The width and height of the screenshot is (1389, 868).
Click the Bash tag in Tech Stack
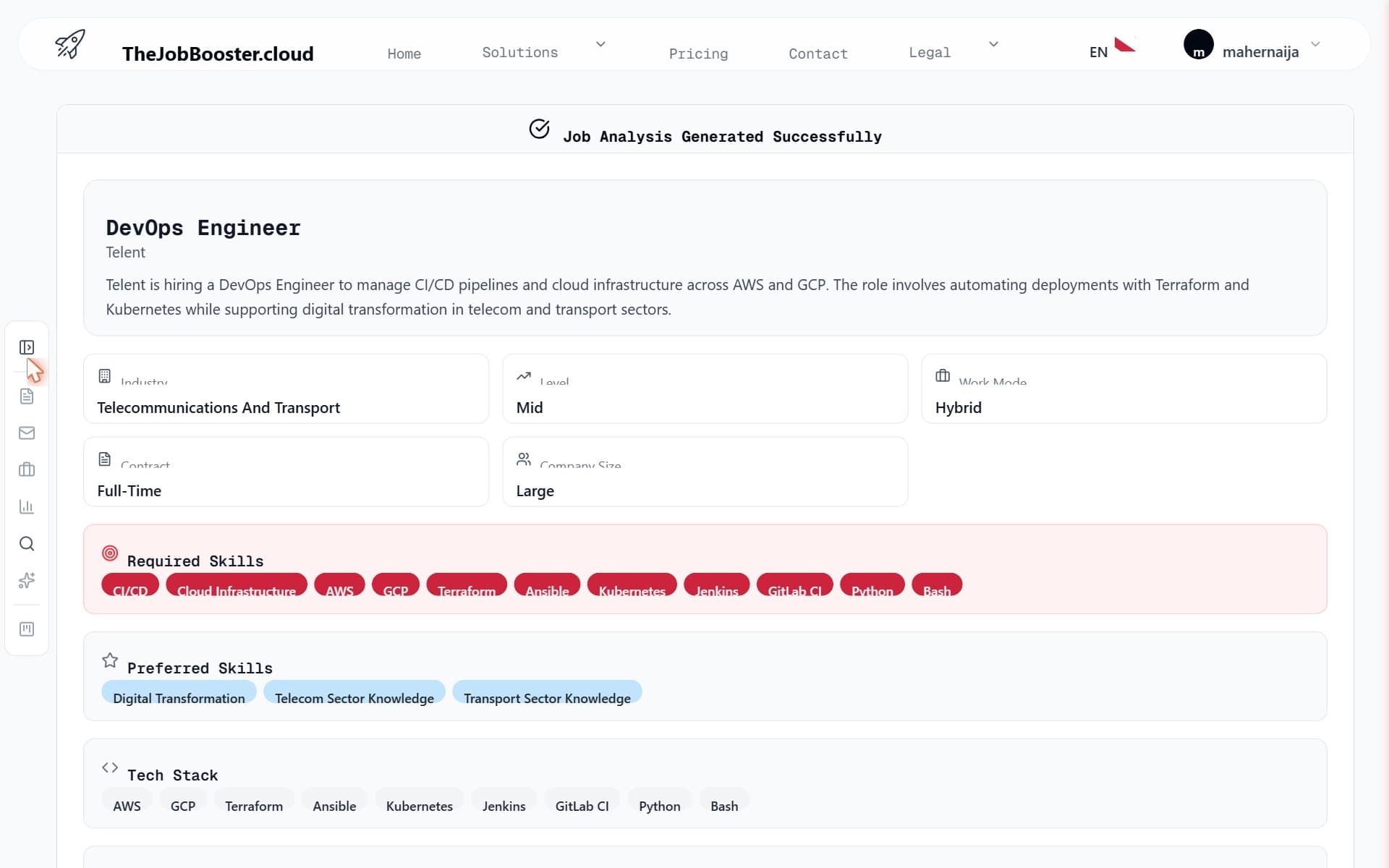[724, 800]
